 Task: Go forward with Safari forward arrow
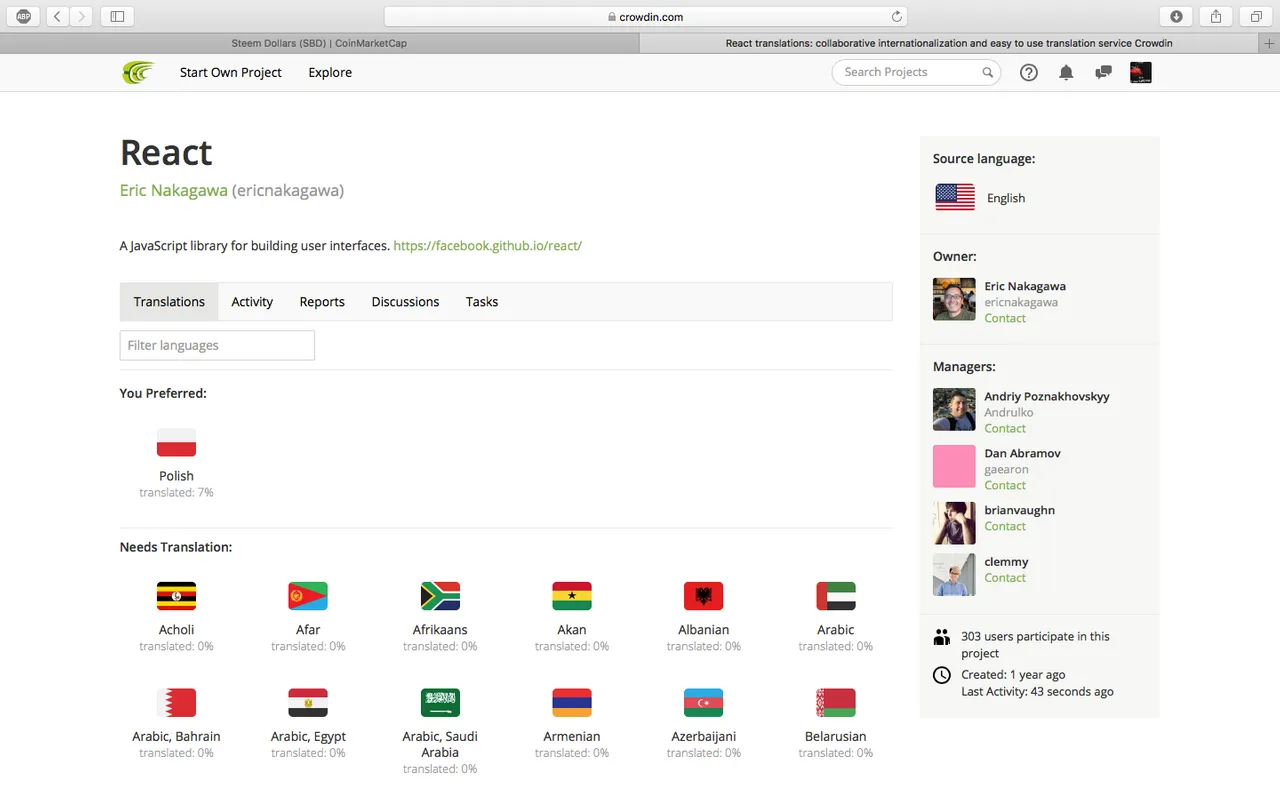click(82, 16)
